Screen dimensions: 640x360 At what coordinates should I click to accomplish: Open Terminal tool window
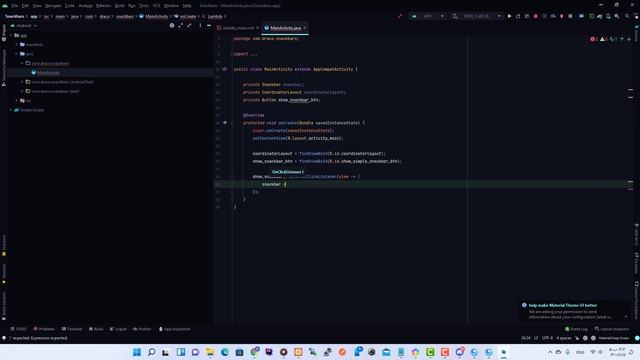coord(72,329)
